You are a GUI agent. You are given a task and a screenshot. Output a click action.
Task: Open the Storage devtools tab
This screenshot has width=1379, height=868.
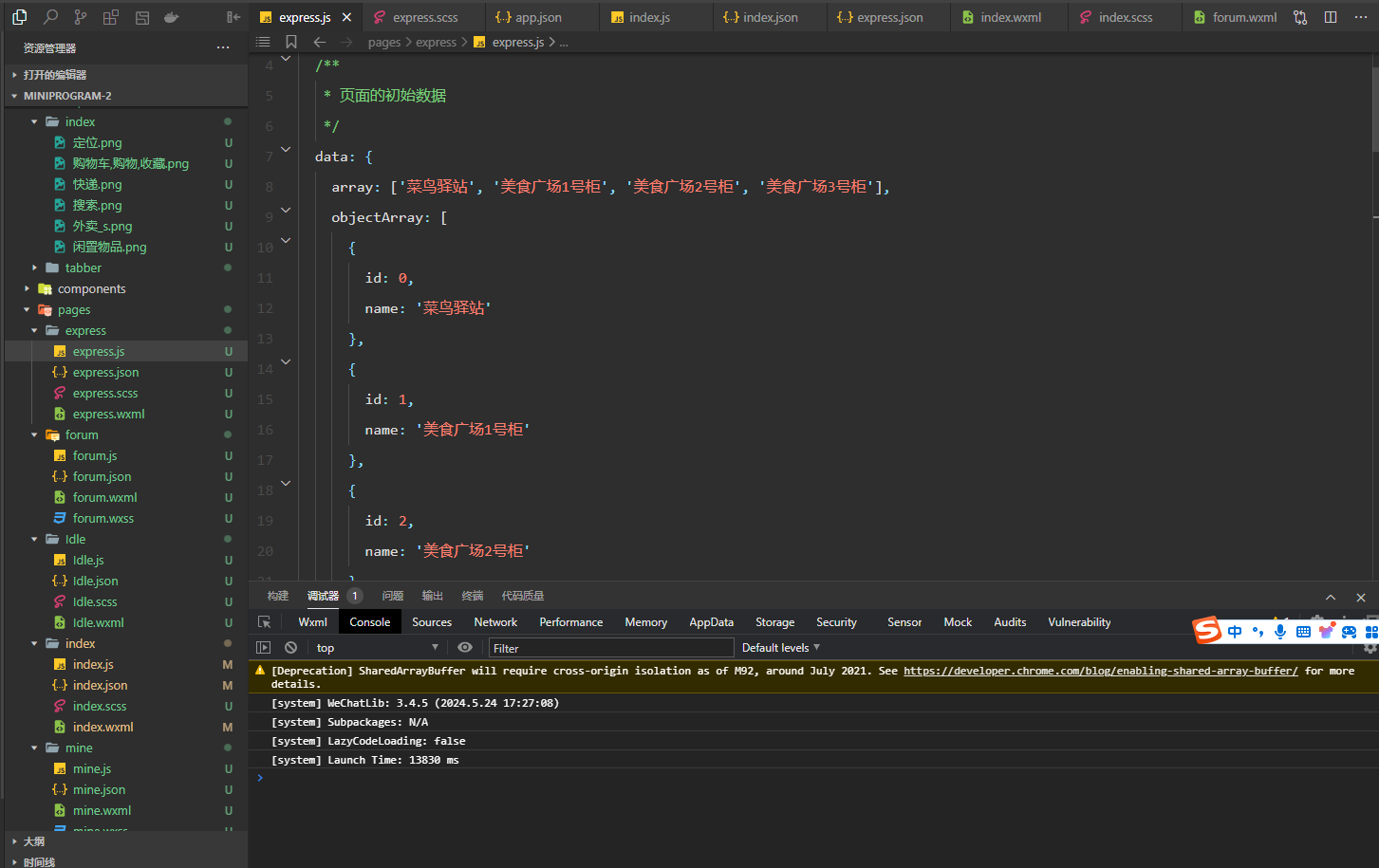[774, 622]
